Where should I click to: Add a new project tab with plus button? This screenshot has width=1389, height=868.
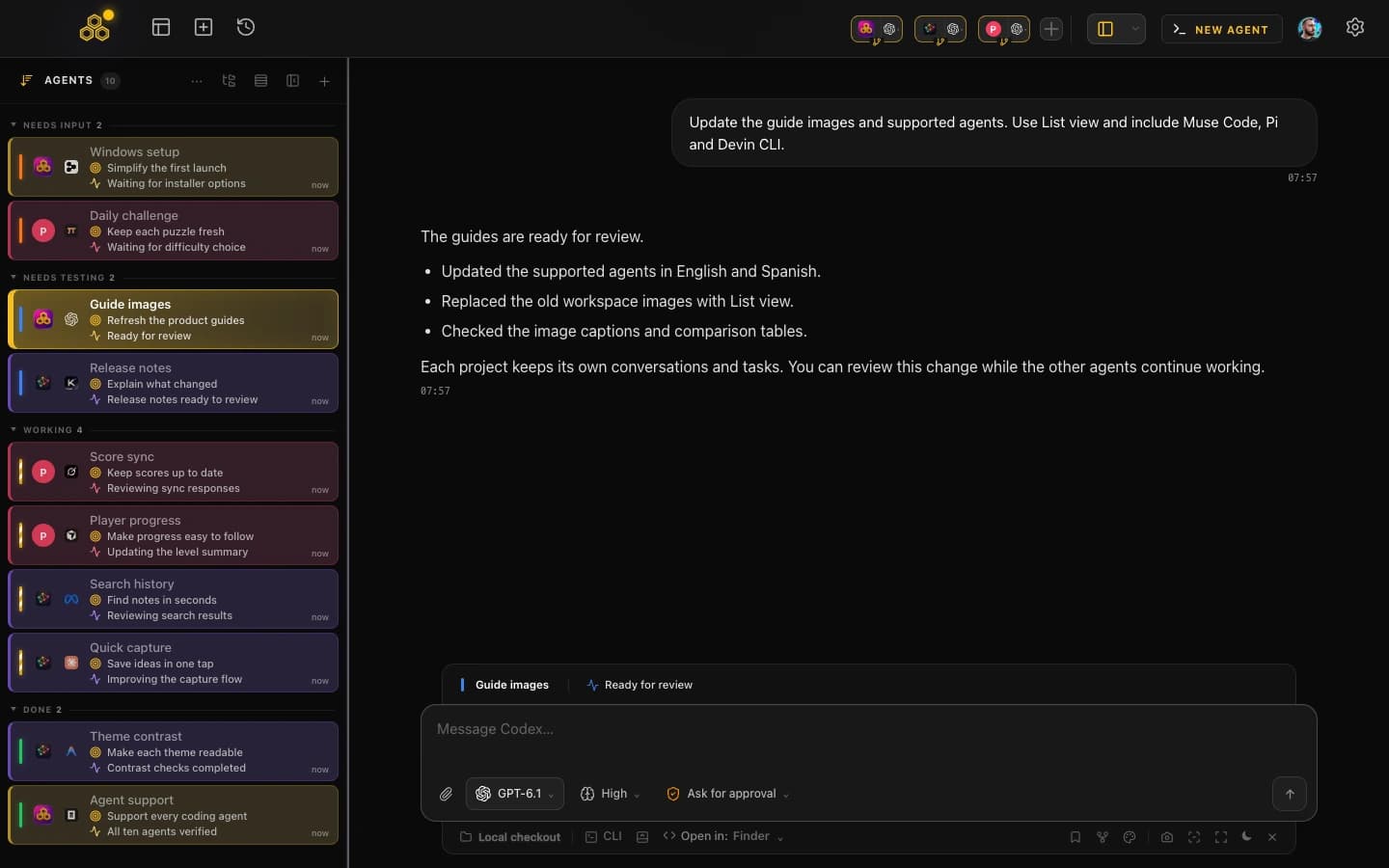[x=1051, y=29]
